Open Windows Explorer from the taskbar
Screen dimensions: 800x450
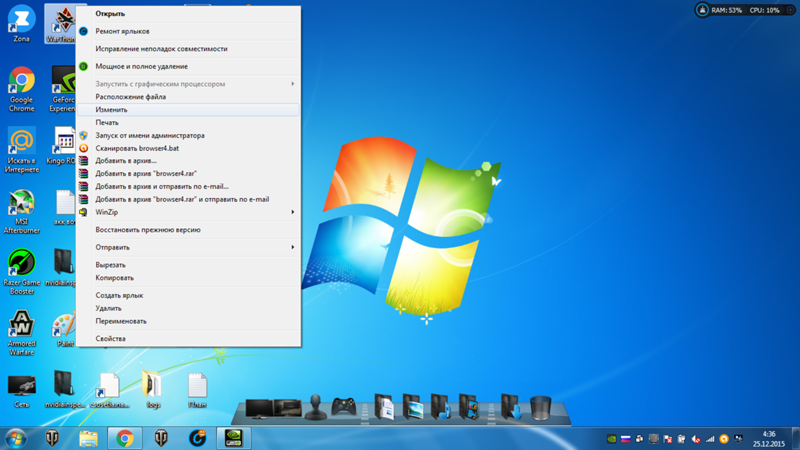pos(88,438)
